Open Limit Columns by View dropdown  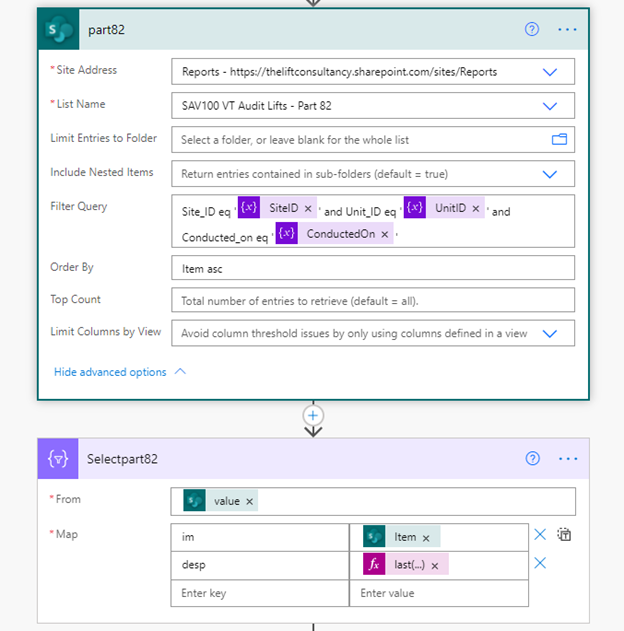[549, 334]
